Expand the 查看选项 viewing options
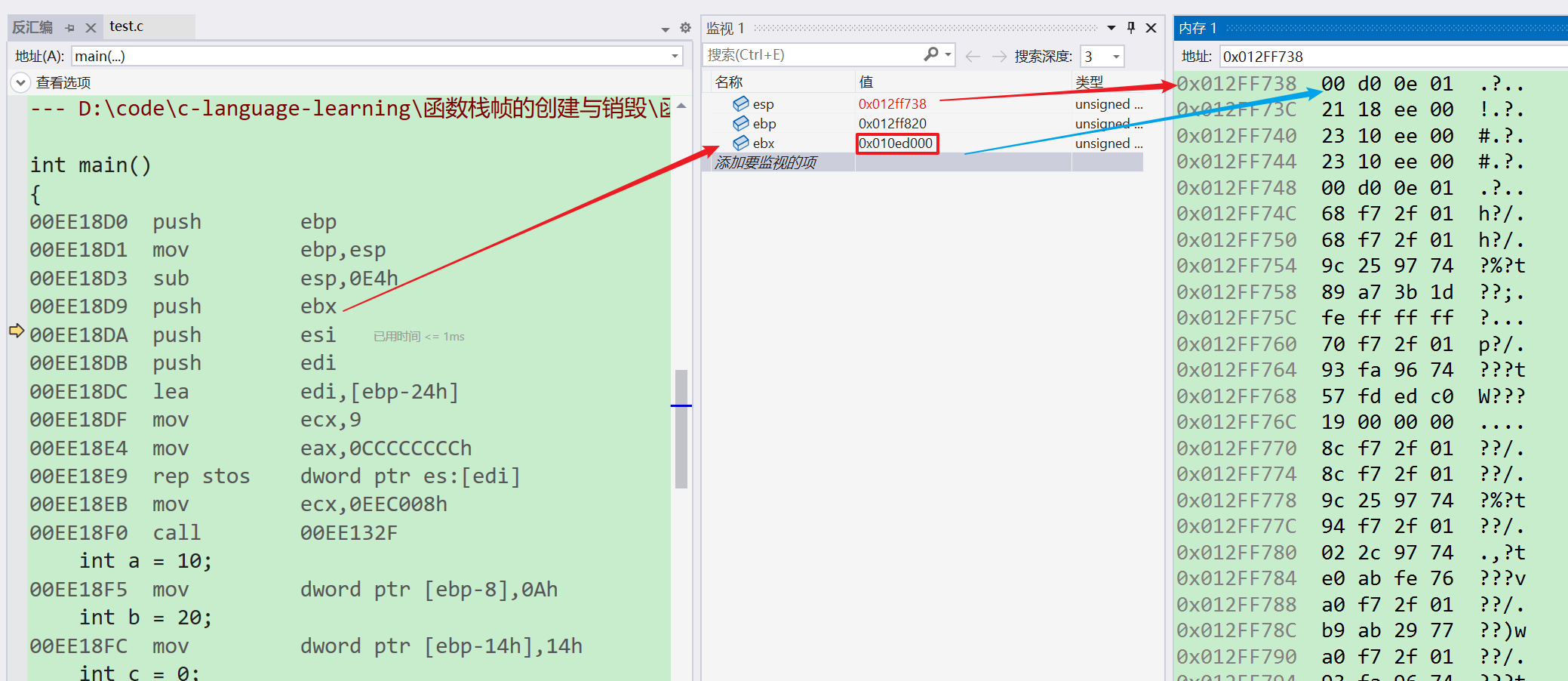This screenshot has height=681, width=1568. [21, 82]
